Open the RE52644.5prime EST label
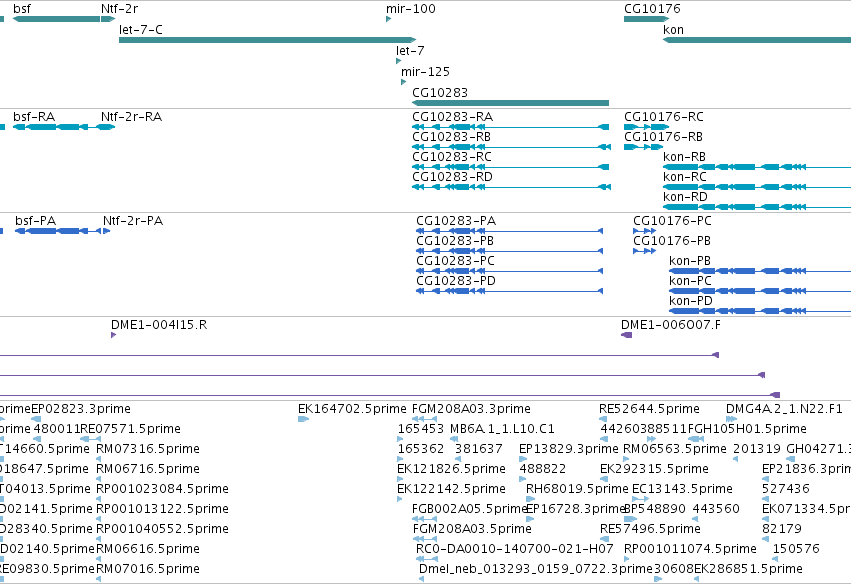The width and height of the screenshot is (851, 584). pyautogui.click(x=649, y=409)
